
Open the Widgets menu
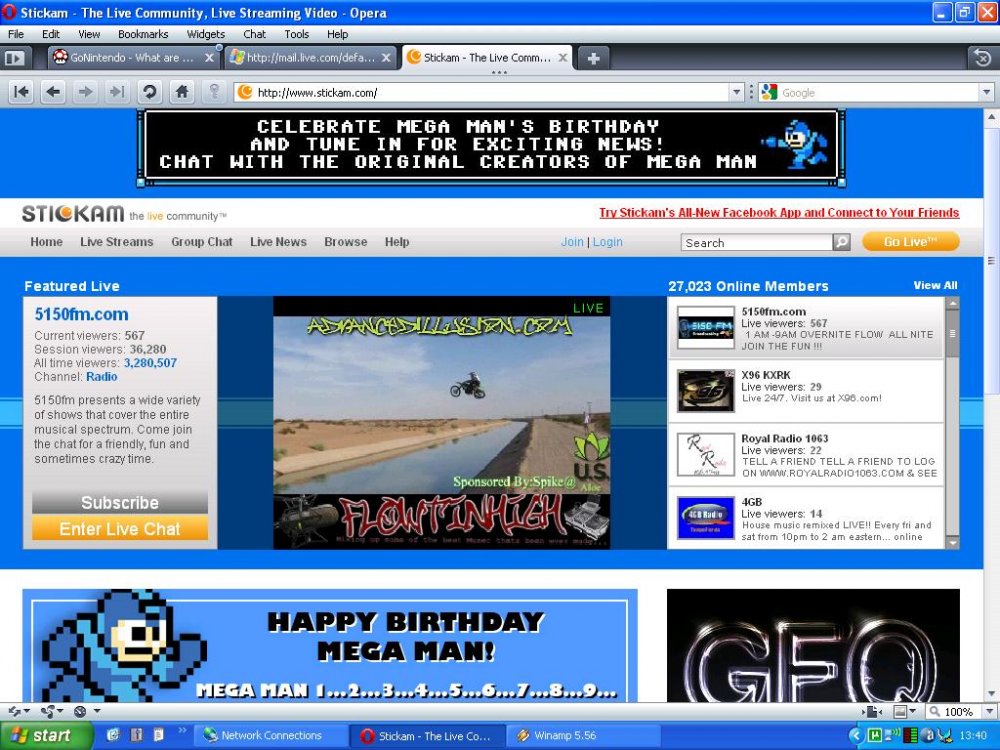pyautogui.click(x=205, y=34)
